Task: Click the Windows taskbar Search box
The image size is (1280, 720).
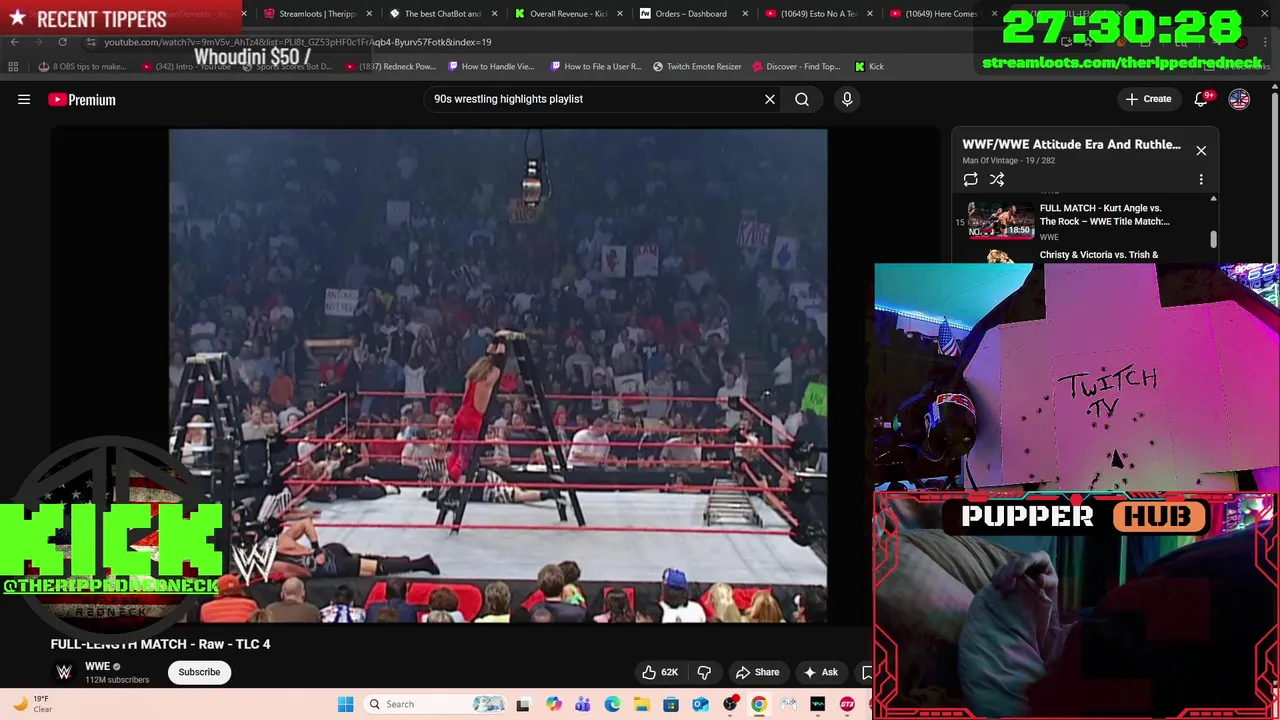Action: pos(436,704)
